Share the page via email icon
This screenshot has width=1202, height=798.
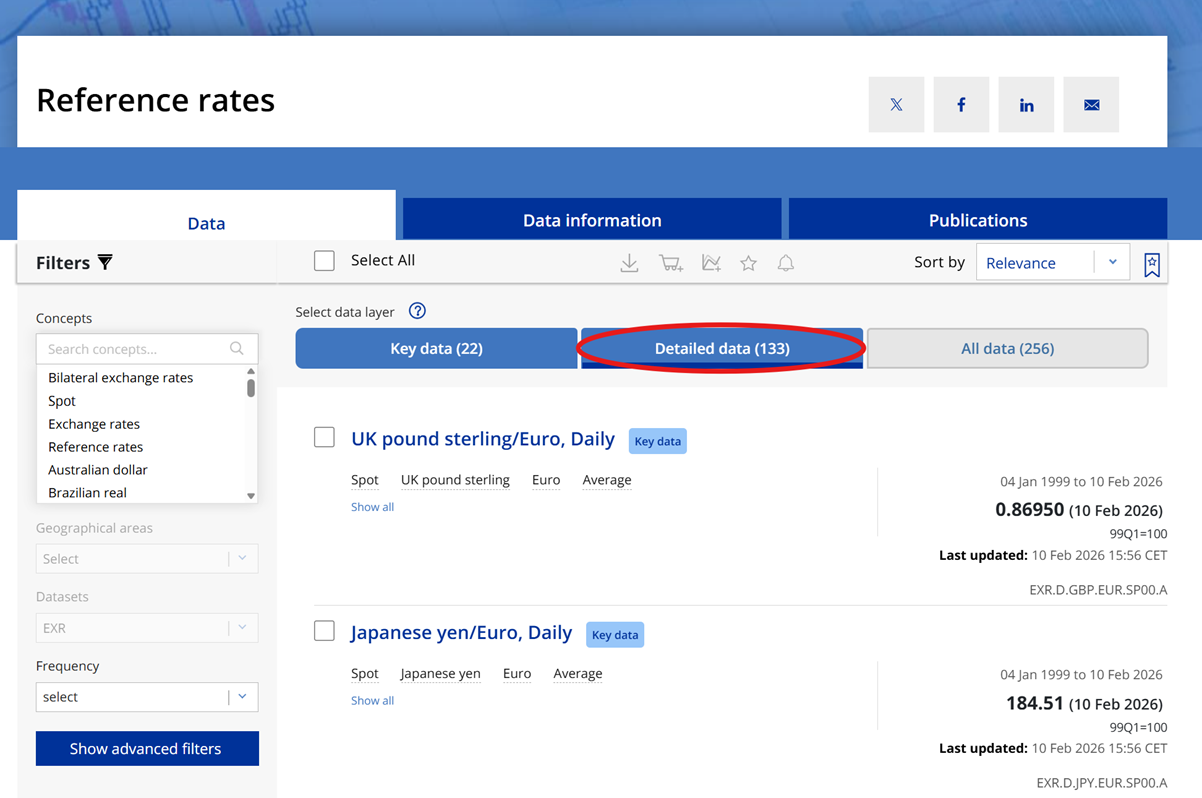[1091, 104]
